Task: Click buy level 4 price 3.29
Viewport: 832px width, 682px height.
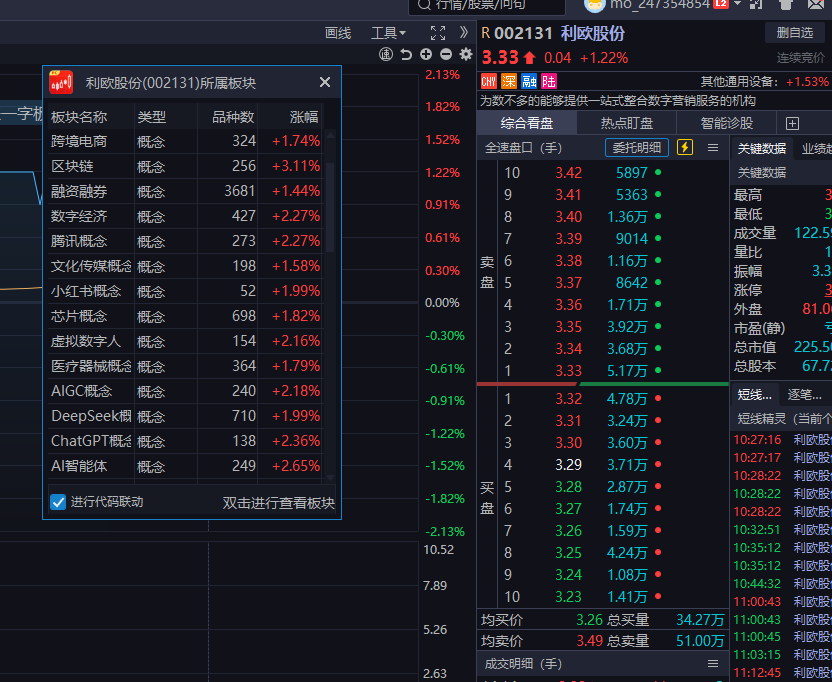Action: 568,465
